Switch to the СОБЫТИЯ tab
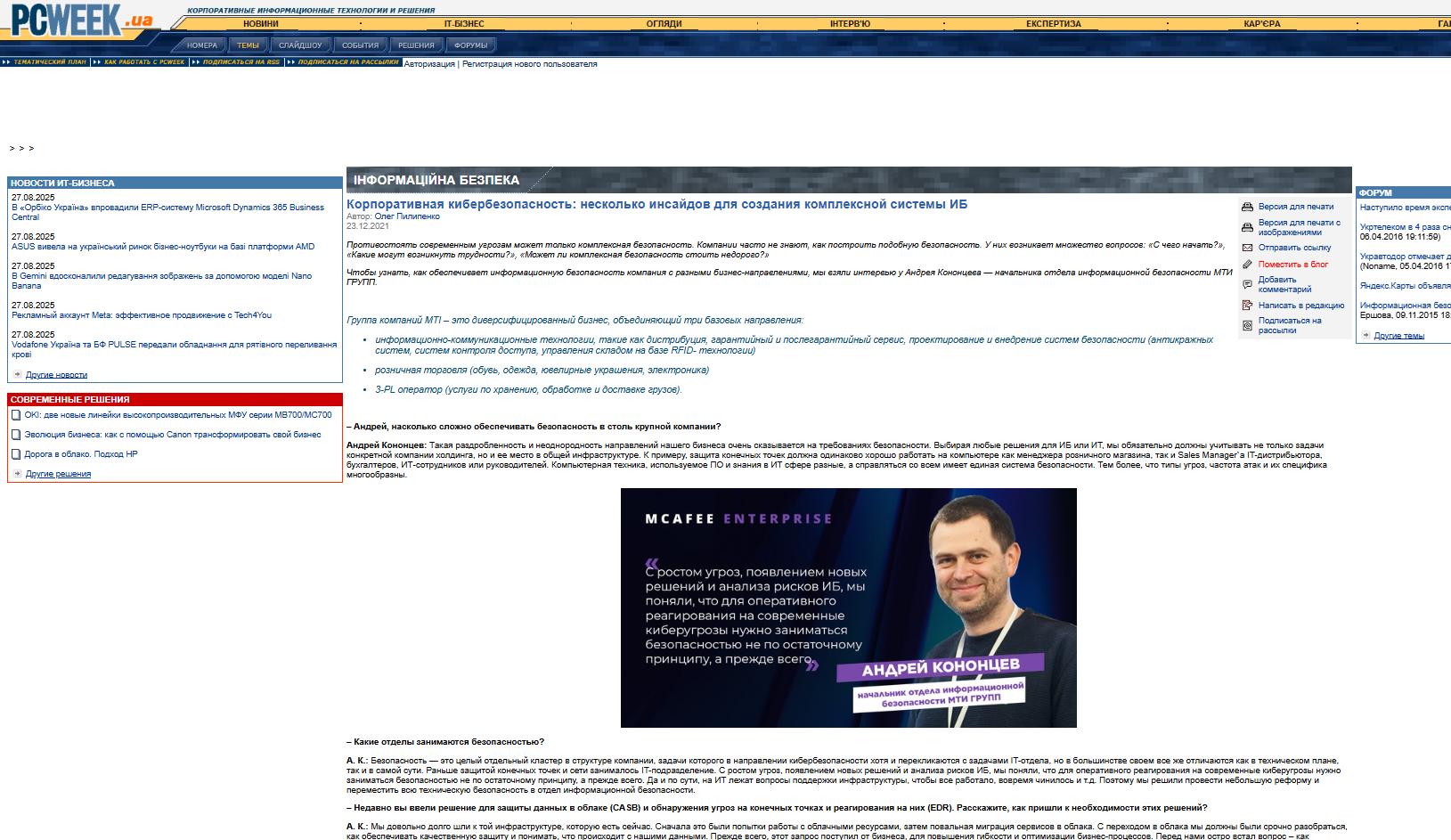 (x=361, y=45)
